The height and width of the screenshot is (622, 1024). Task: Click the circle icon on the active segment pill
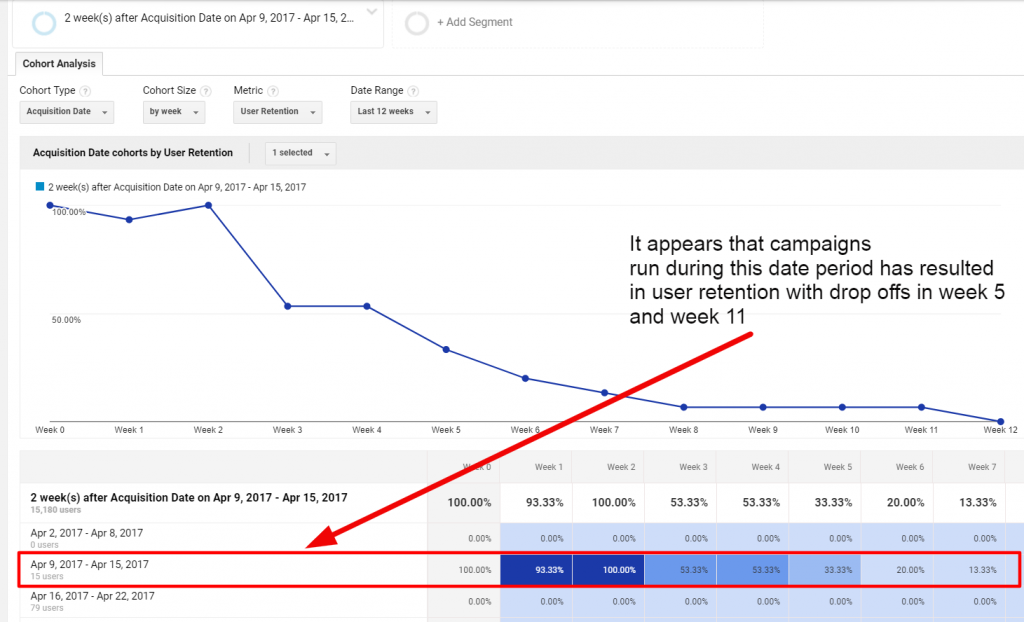coord(42,22)
